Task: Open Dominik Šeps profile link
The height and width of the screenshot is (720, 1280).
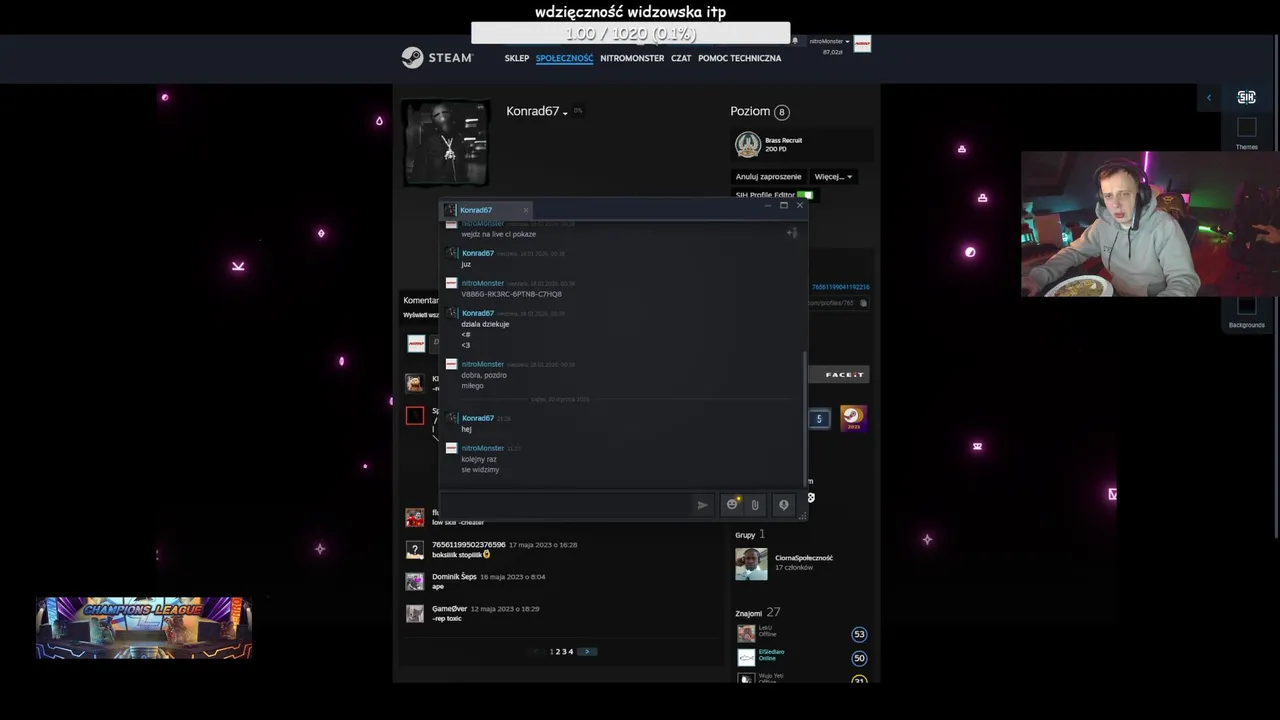Action: point(454,577)
